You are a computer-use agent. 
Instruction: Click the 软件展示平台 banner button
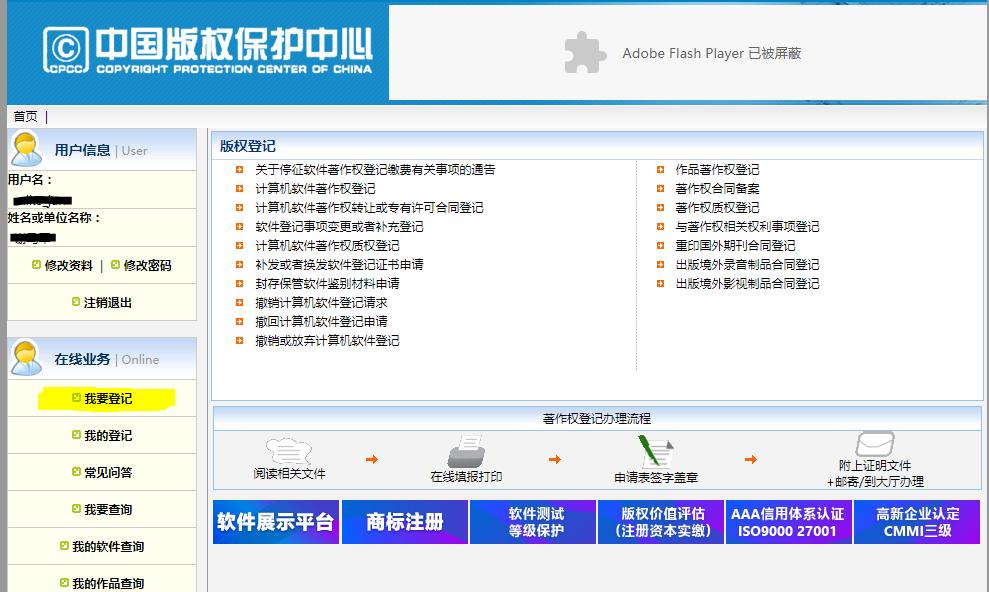tap(274, 520)
